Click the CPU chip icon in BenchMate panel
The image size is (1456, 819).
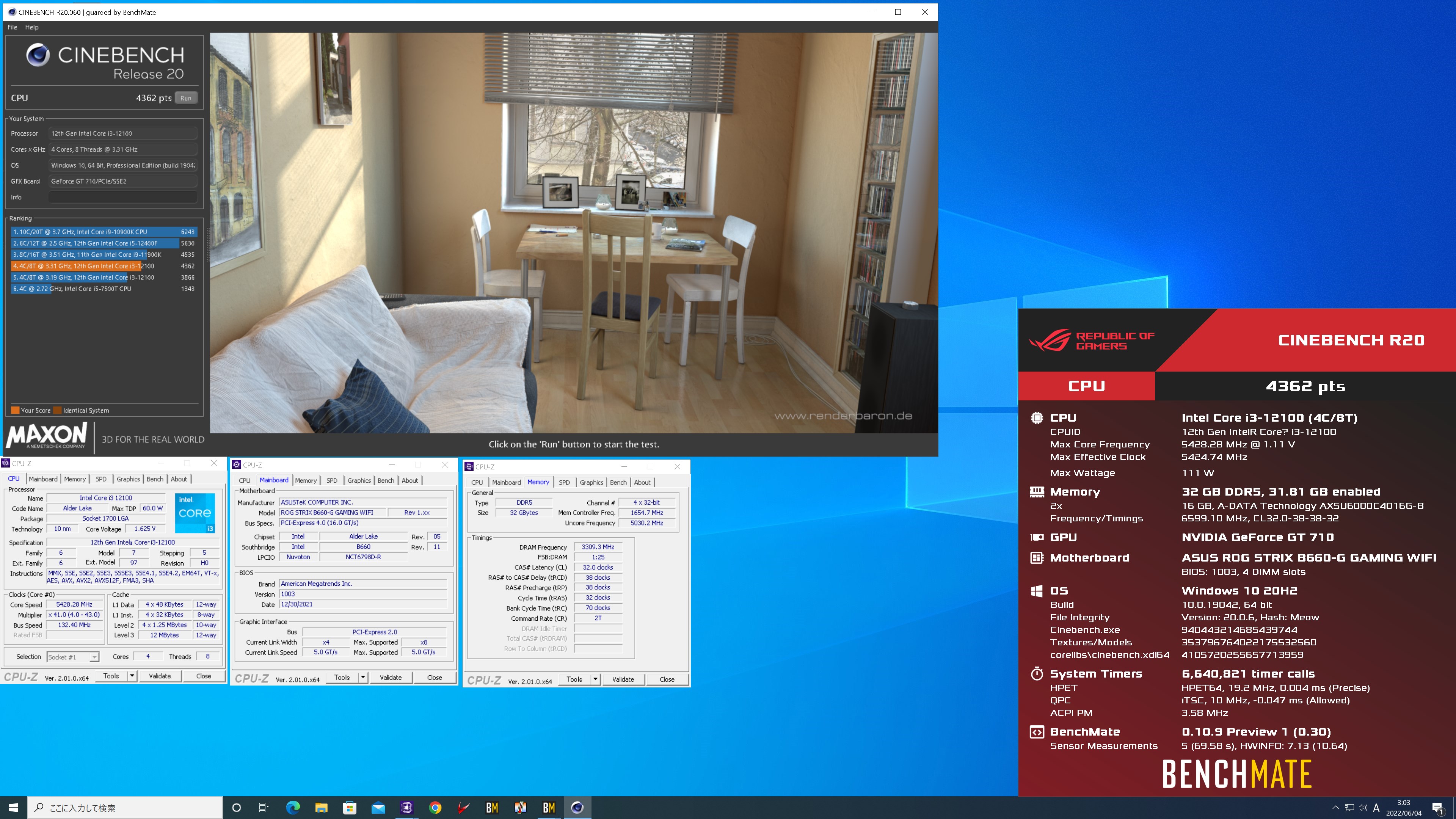[1037, 418]
